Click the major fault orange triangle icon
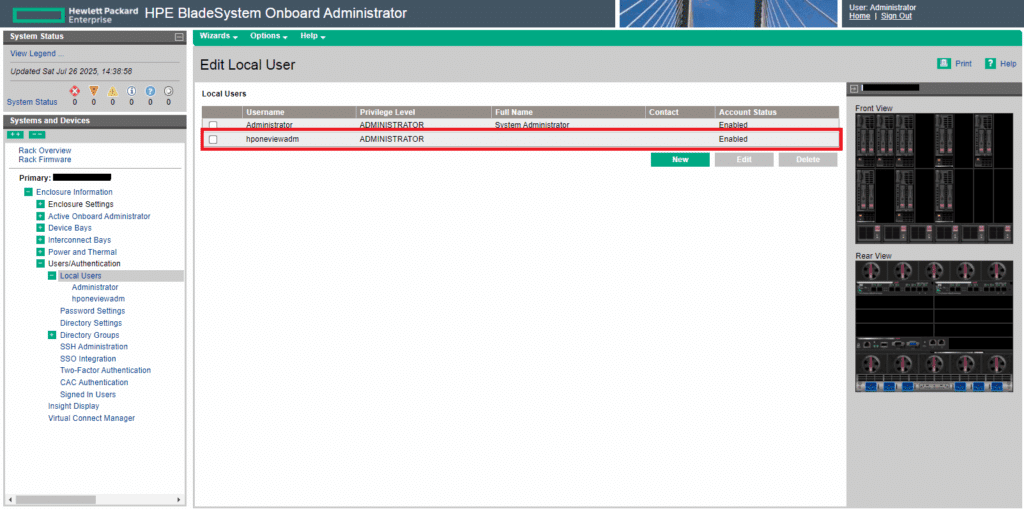Image resolution: width=1024 pixels, height=509 pixels. tap(93, 91)
